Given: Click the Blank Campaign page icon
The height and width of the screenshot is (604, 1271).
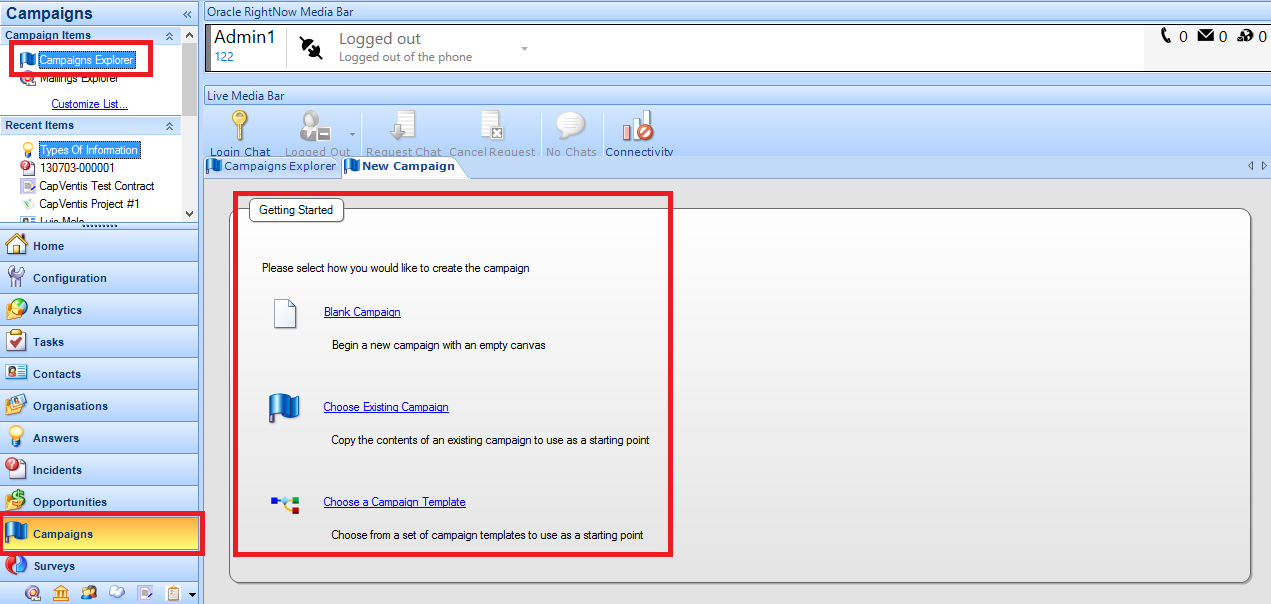Looking at the screenshot, I should point(285,313).
